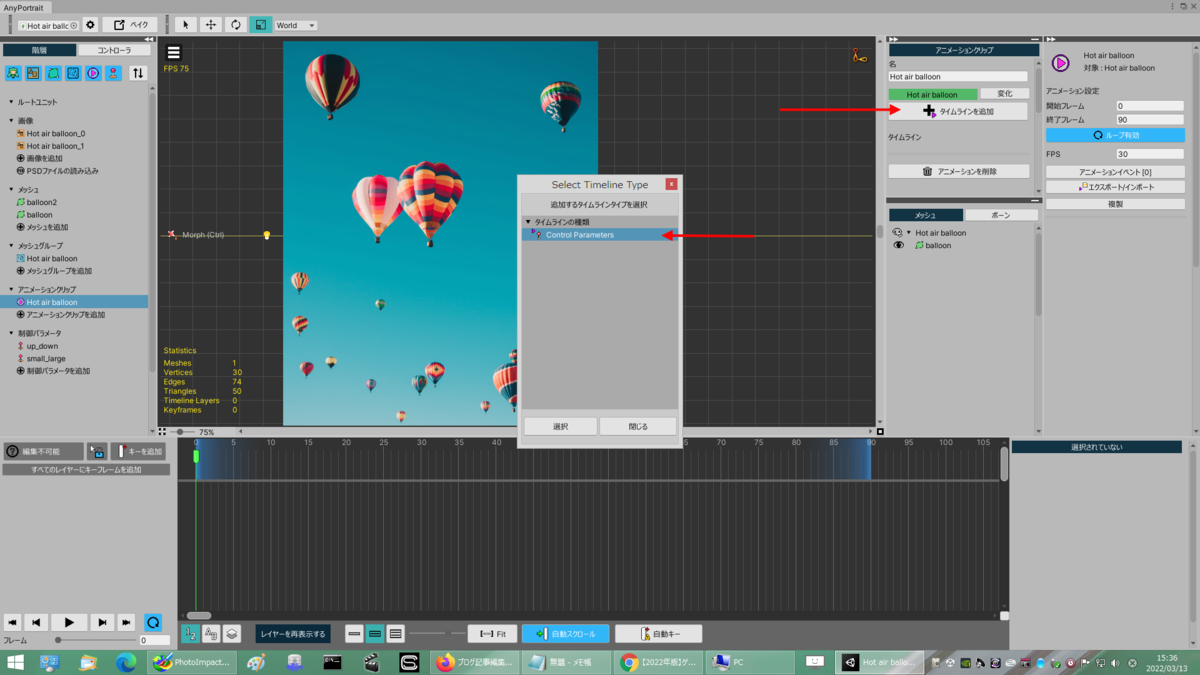Click the Mesh Group filter icon in hierarchy
Image resolution: width=1200 pixels, height=675 pixels.
73,73
